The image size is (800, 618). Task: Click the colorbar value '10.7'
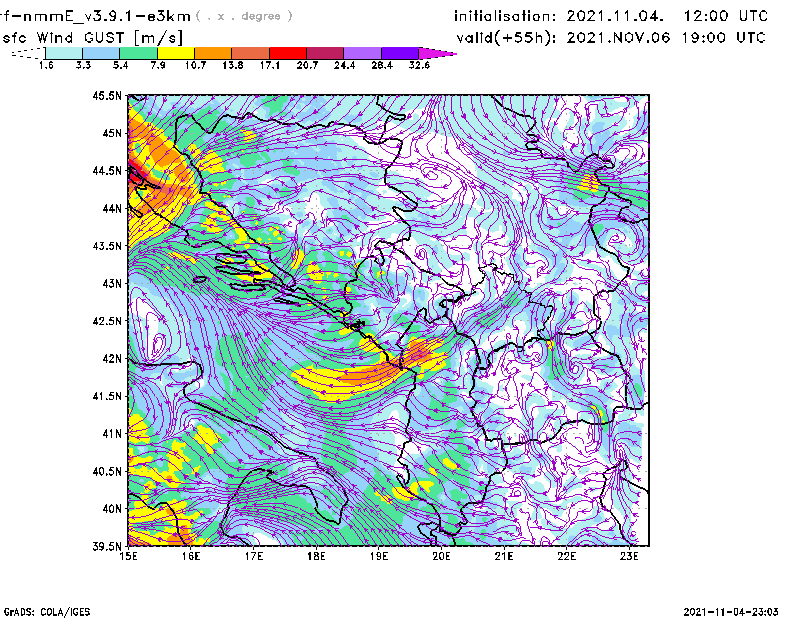pyautogui.click(x=195, y=65)
